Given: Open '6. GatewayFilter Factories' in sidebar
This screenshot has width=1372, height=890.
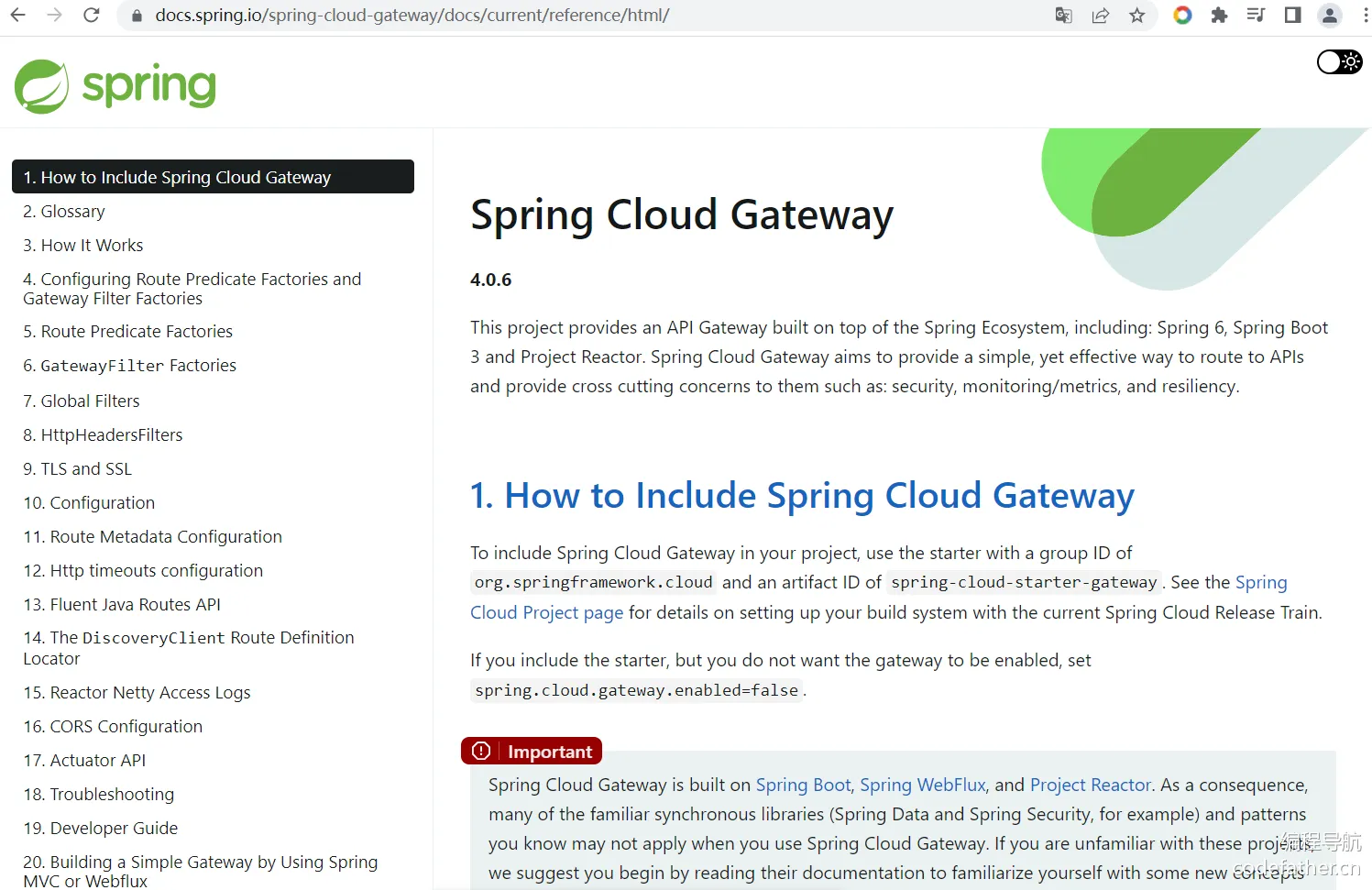Looking at the screenshot, I should pyautogui.click(x=130, y=366).
